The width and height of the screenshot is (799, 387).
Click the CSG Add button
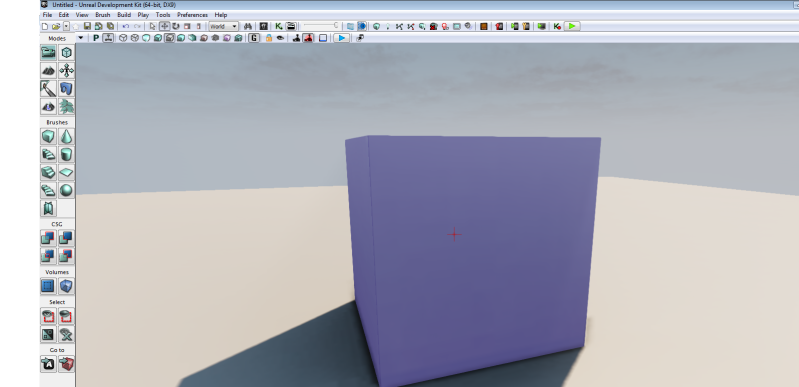click(48, 238)
